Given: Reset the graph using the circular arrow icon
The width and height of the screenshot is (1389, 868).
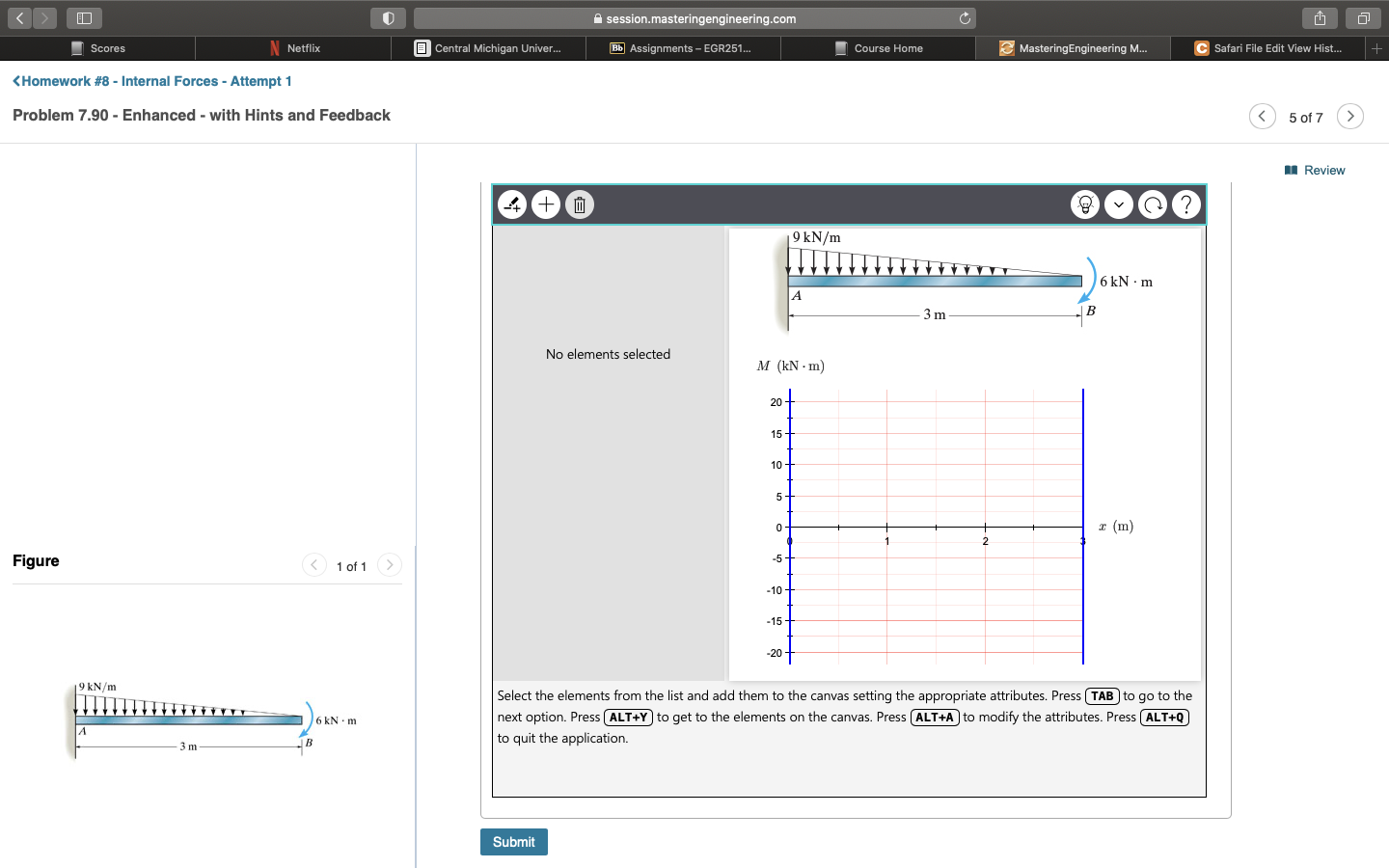Looking at the screenshot, I should coord(1153,204).
